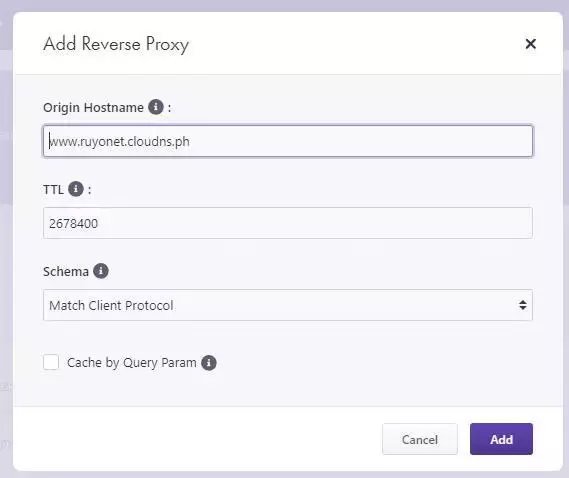Click the Cache by Query Param label text
Viewport: 569px width, 478px height.
132,363
